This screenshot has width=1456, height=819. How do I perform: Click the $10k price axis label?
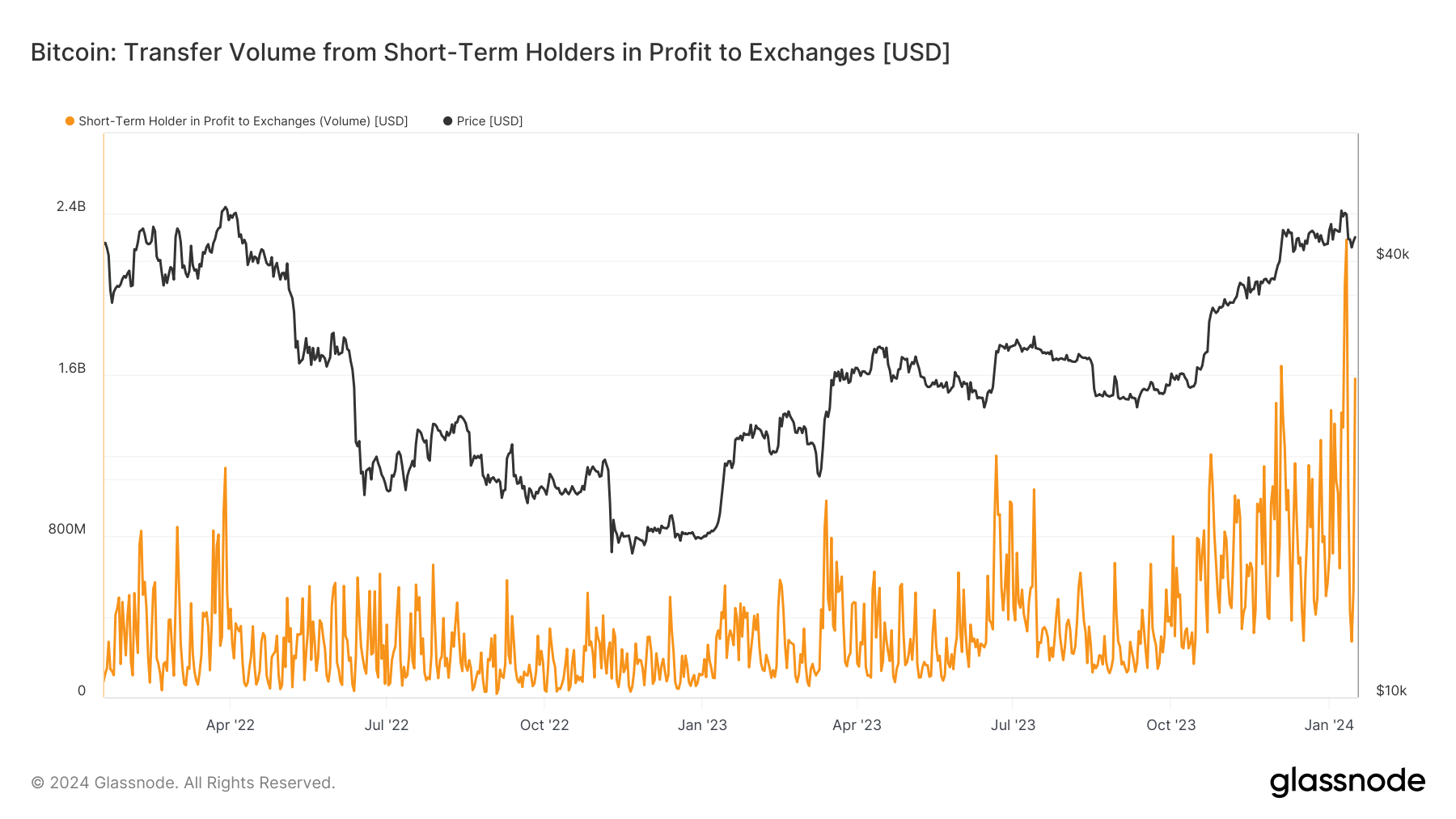coord(1391,691)
